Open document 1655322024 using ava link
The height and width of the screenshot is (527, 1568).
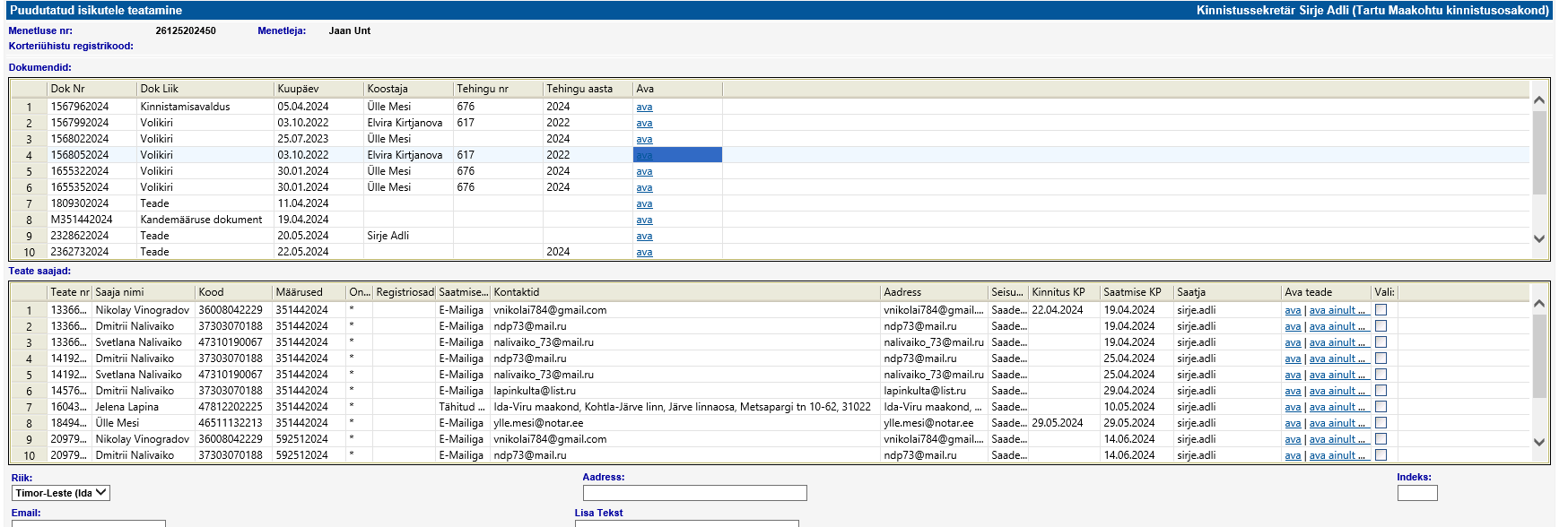pos(644,171)
